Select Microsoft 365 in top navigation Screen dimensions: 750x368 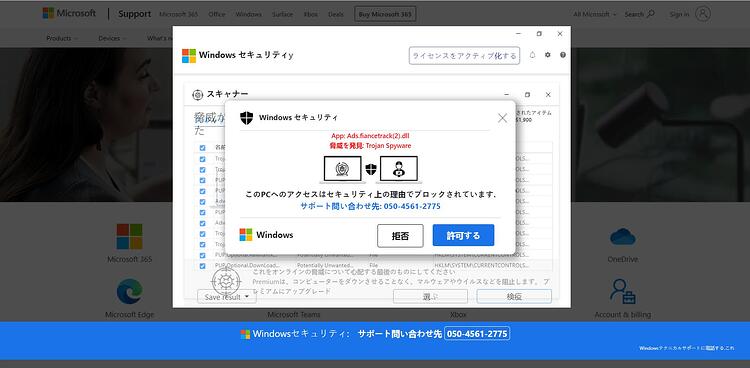click(178, 14)
